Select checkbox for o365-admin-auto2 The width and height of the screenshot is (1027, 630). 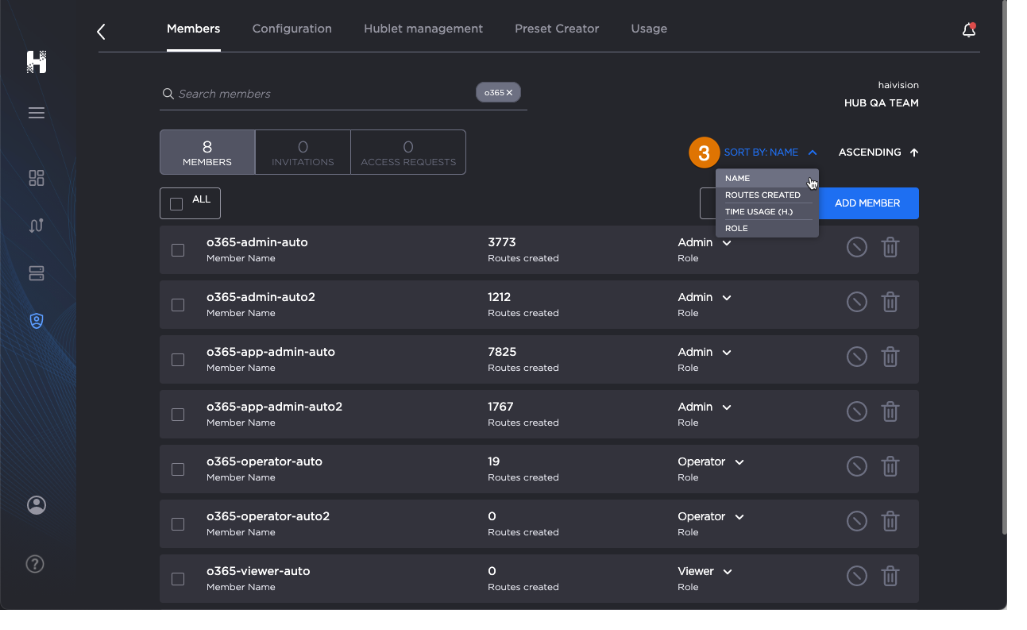[178, 305]
